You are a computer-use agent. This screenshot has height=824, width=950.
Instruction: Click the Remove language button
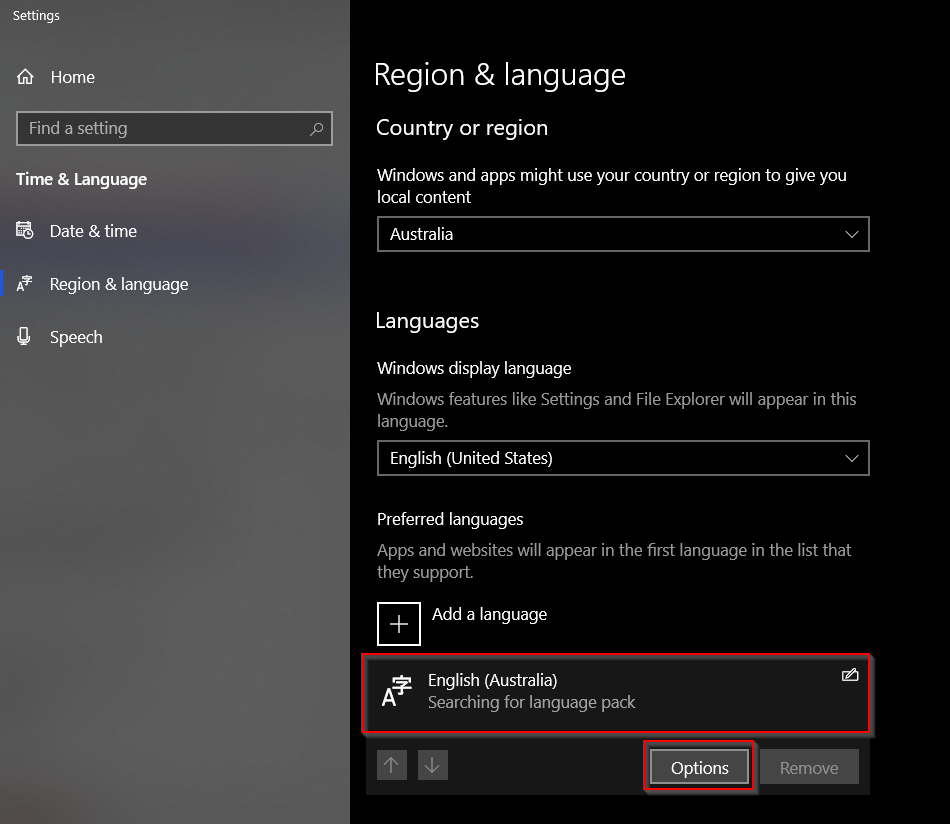(809, 768)
